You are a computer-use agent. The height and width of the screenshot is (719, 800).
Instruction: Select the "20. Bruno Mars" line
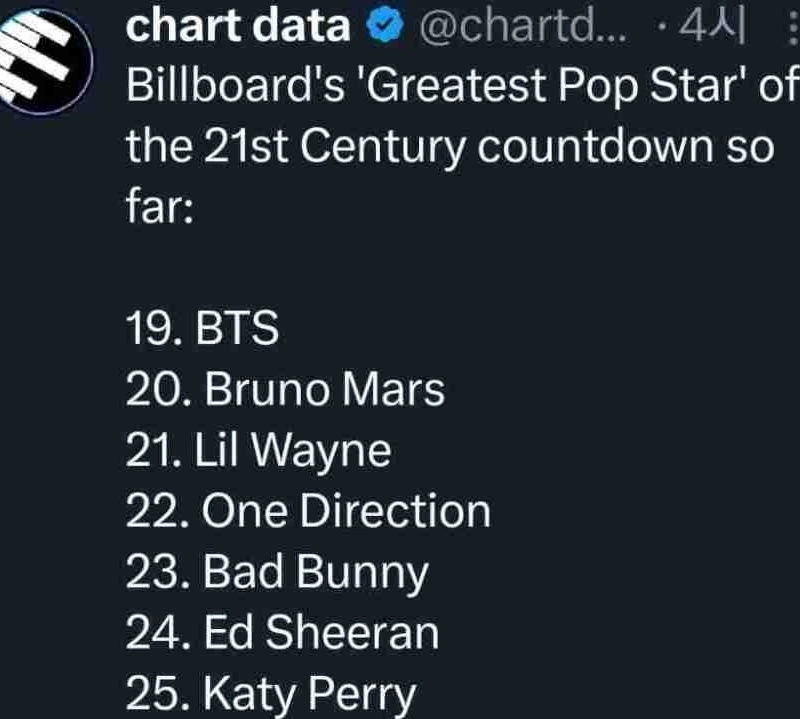pos(285,390)
